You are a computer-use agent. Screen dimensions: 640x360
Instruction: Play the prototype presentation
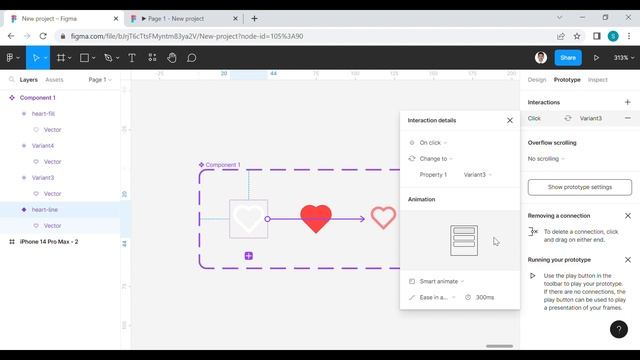pos(596,58)
